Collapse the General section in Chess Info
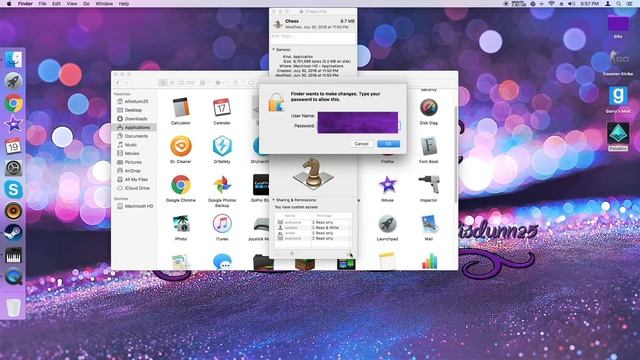 coord(273,49)
